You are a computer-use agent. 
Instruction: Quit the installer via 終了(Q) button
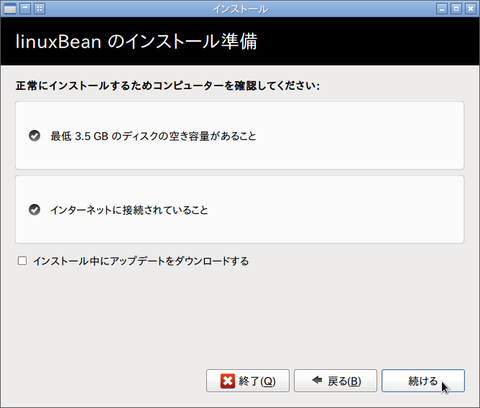248,380
